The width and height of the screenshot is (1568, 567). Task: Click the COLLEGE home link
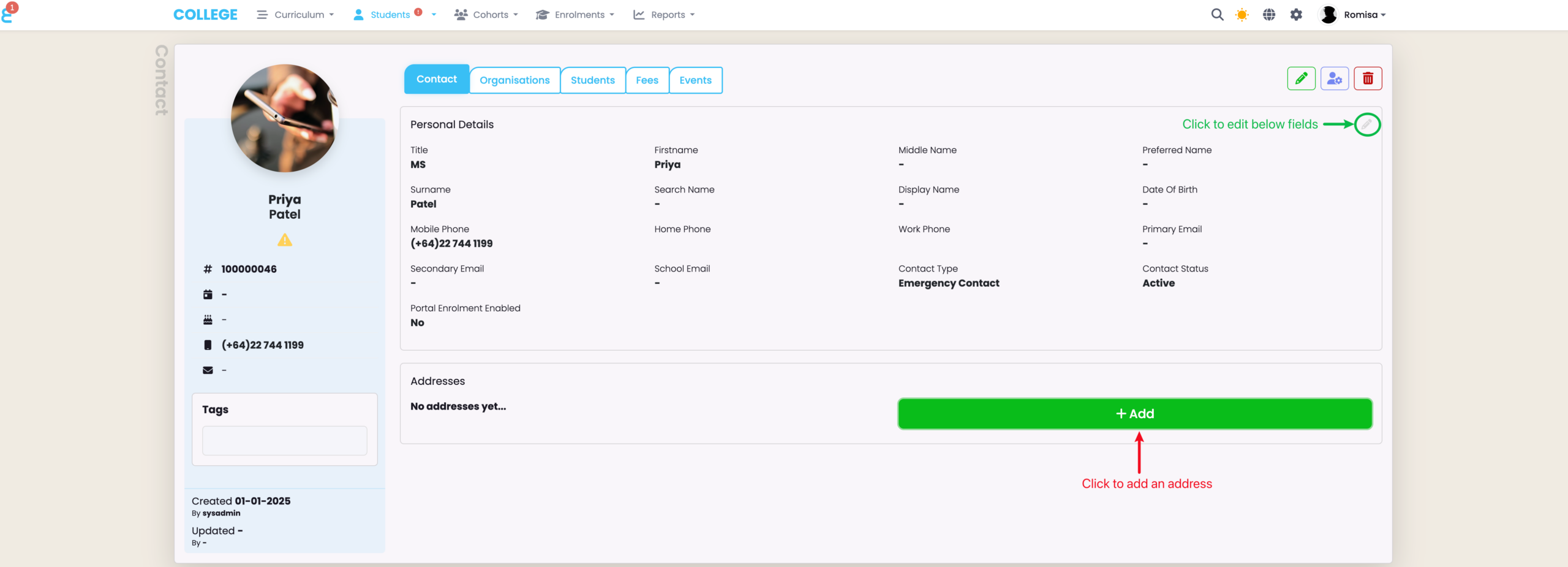205,15
